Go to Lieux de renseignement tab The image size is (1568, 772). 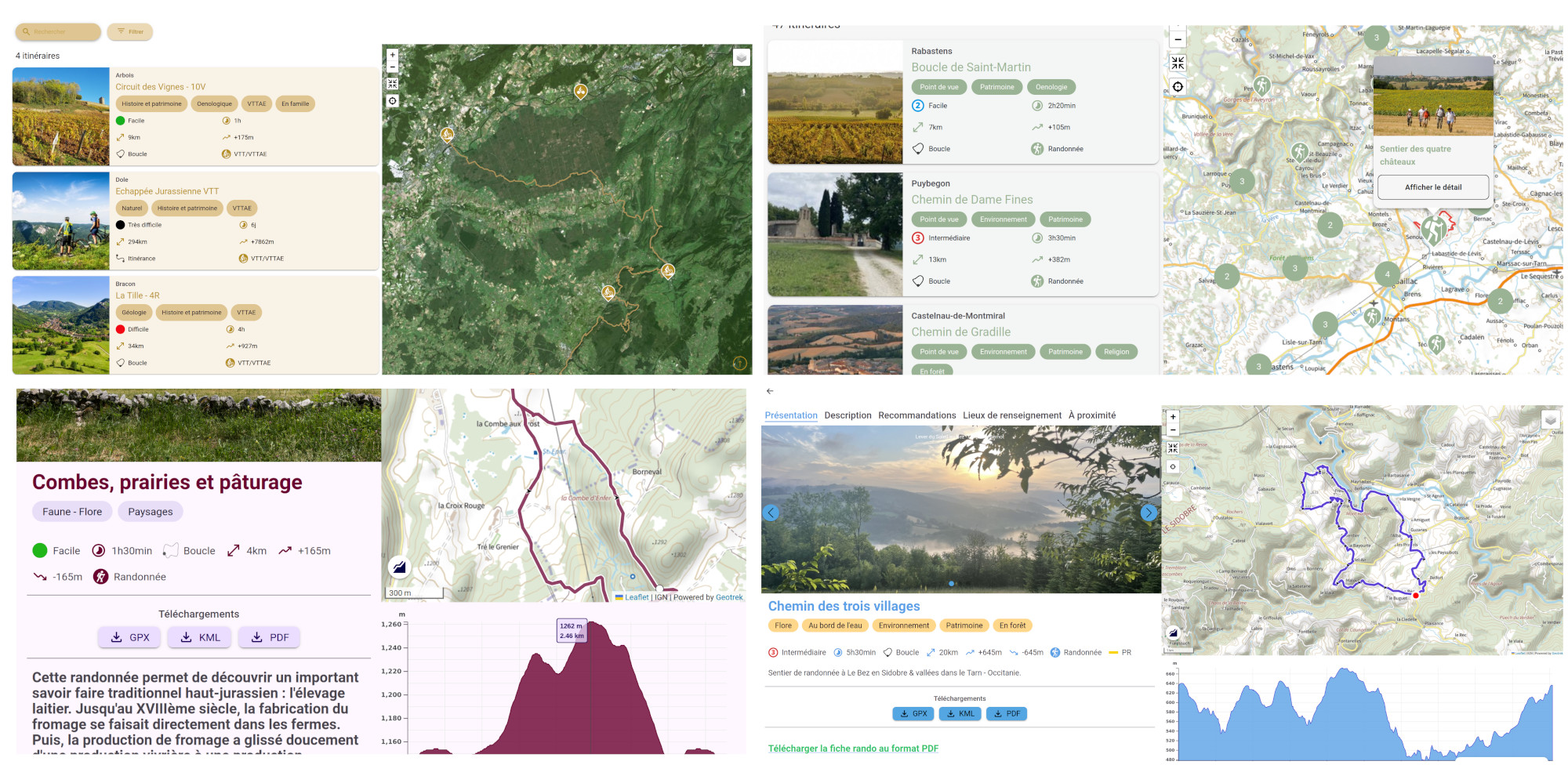[x=1012, y=415]
